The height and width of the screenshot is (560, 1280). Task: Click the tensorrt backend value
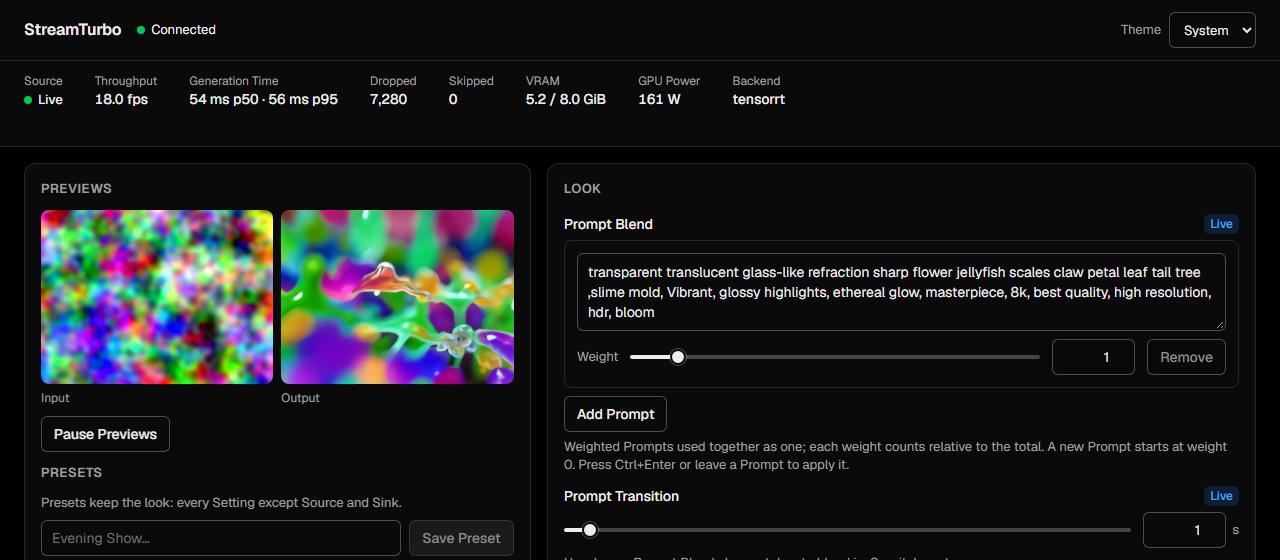coord(759,99)
